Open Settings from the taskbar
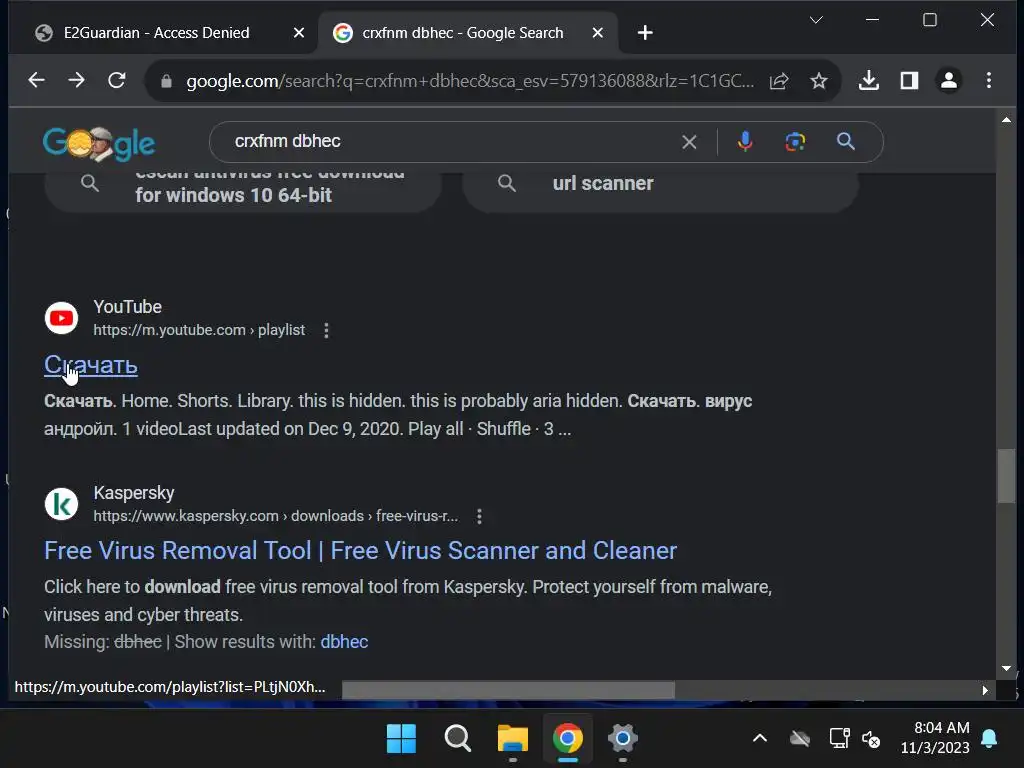The height and width of the screenshot is (768, 1024). click(x=622, y=739)
